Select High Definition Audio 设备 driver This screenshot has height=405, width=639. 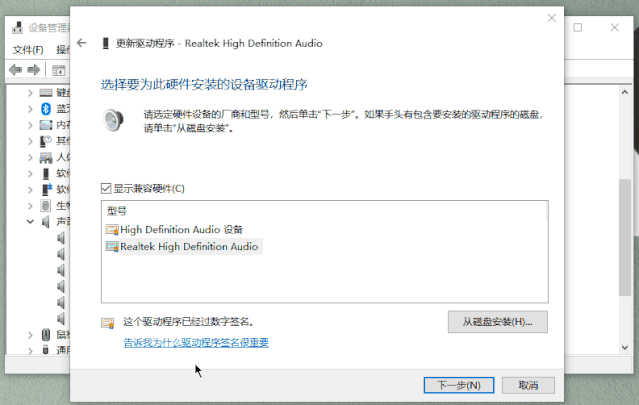point(181,229)
